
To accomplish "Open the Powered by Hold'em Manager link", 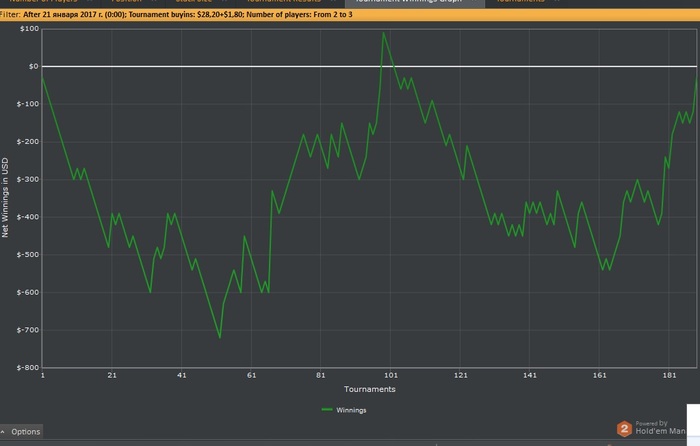I will (658, 428).
